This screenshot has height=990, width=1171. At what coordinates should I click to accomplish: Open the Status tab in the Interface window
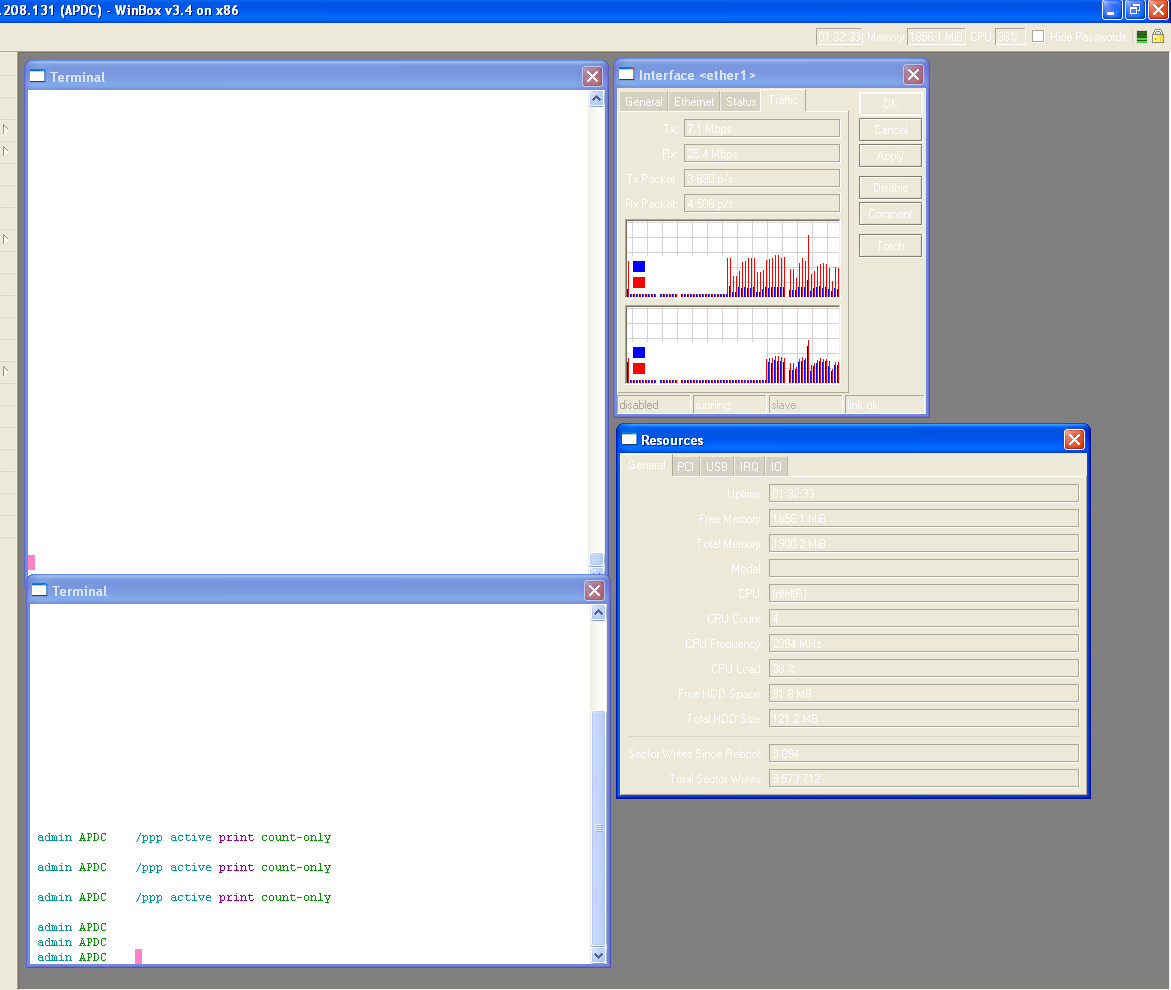[x=740, y=100]
